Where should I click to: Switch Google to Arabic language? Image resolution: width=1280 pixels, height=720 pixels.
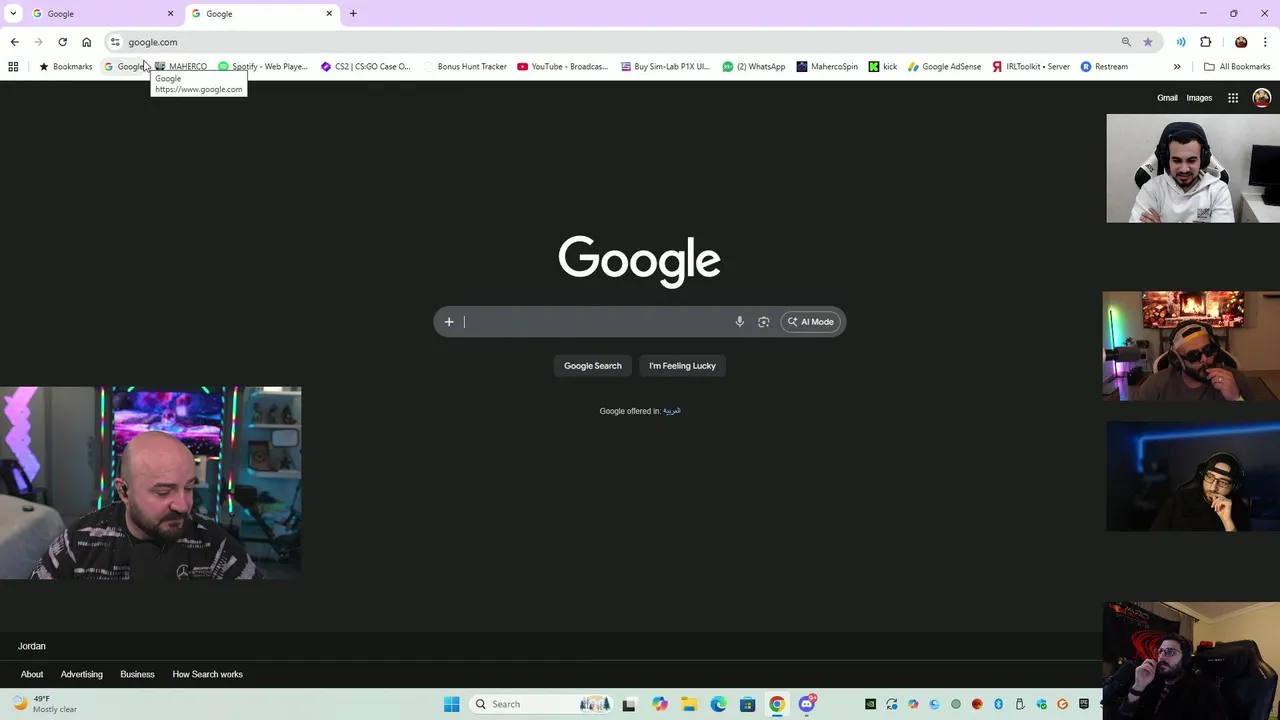click(672, 411)
